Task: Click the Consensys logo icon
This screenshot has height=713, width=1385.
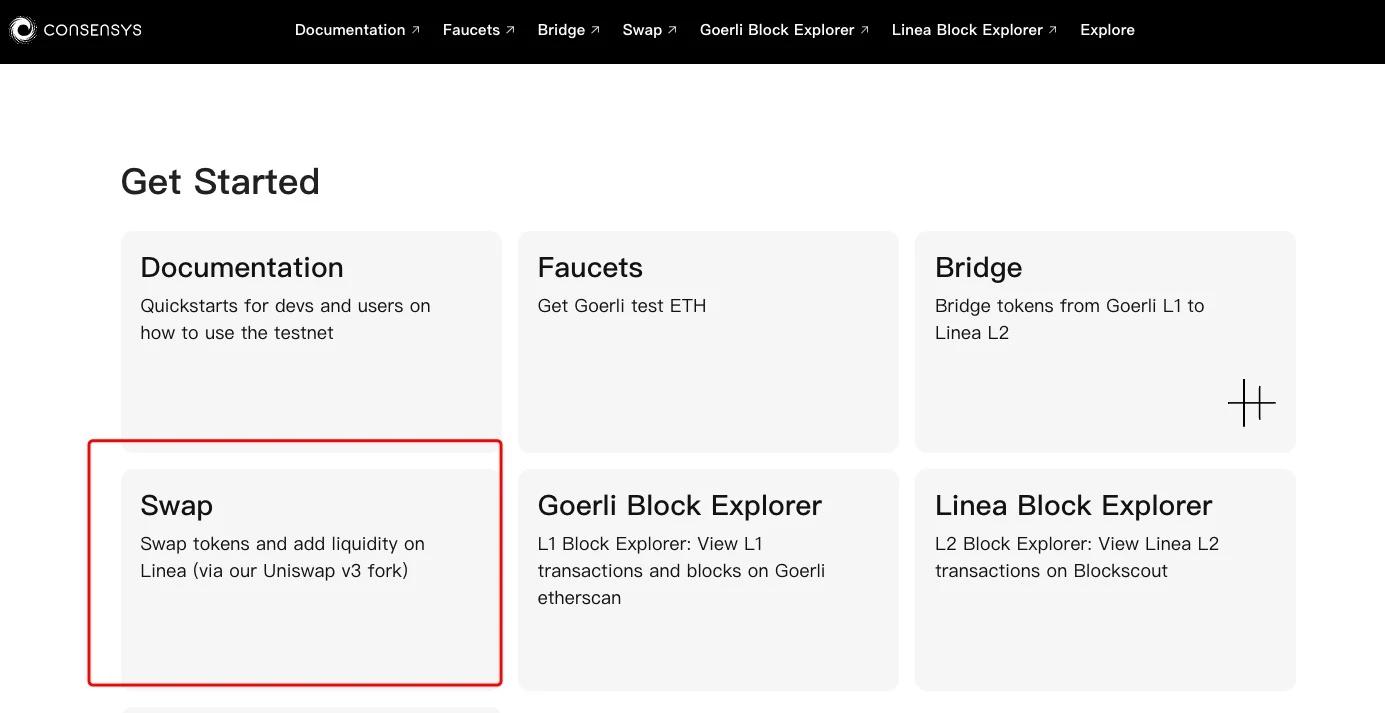Action: coord(21,29)
